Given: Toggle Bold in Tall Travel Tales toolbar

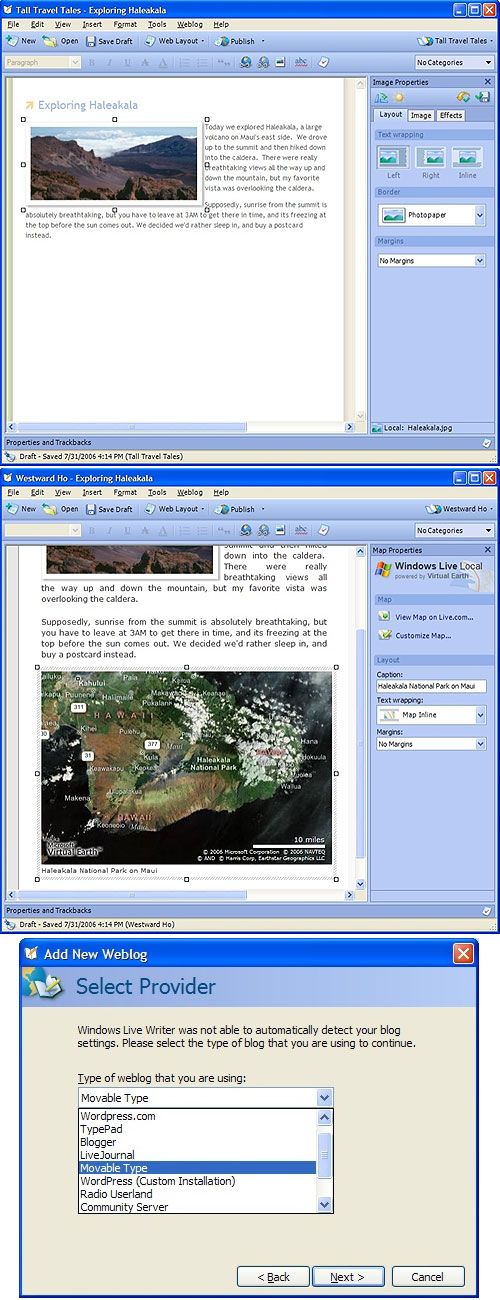Looking at the screenshot, I should (x=91, y=62).
